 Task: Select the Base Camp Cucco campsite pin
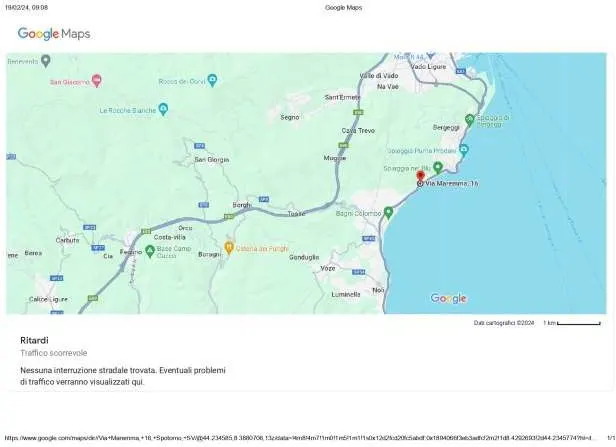pos(150,251)
